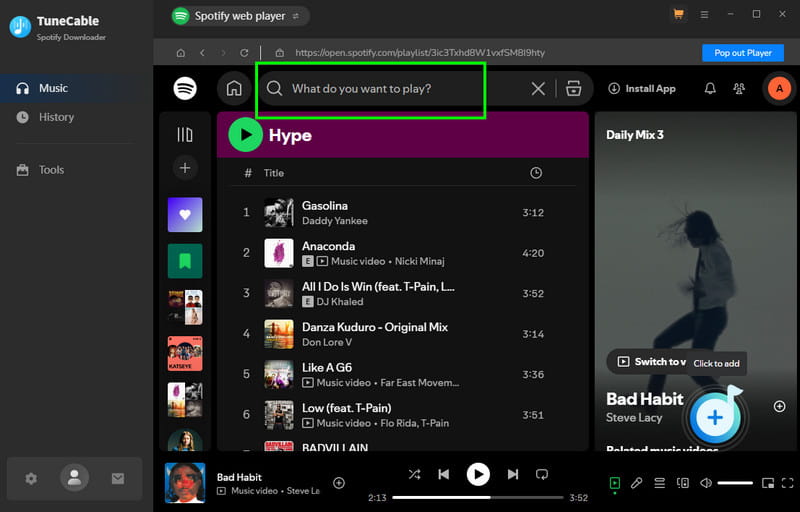This screenshot has height=512, width=800.
Task: Click TuneCable logo in sidebar
Action: pyautogui.click(x=20, y=27)
